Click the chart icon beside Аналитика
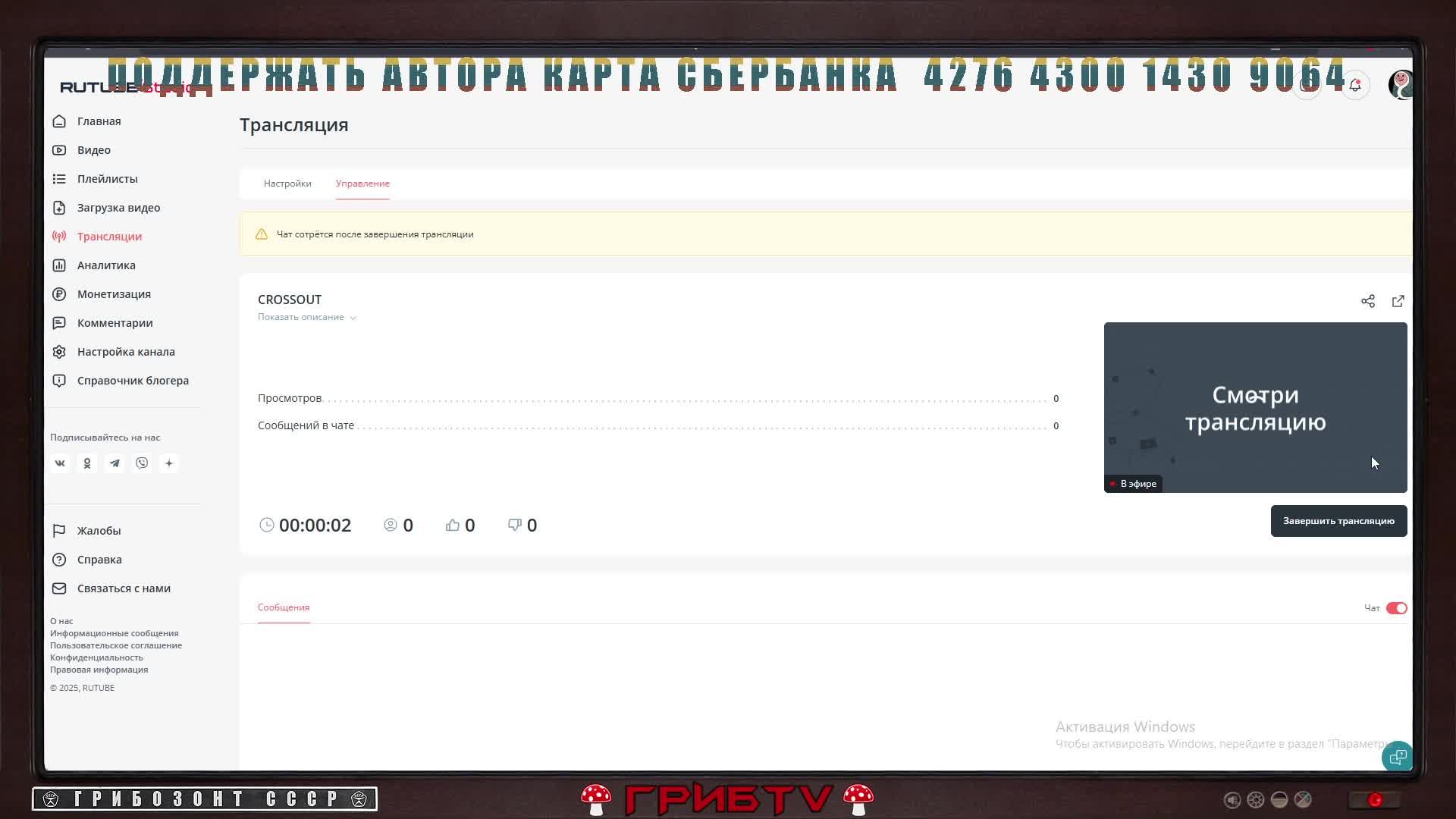The image size is (1456, 819). click(x=59, y=265)
